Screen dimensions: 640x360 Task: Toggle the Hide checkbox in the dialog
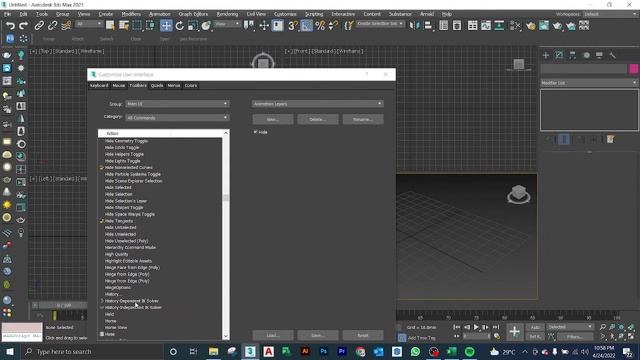tap(256, 132)
